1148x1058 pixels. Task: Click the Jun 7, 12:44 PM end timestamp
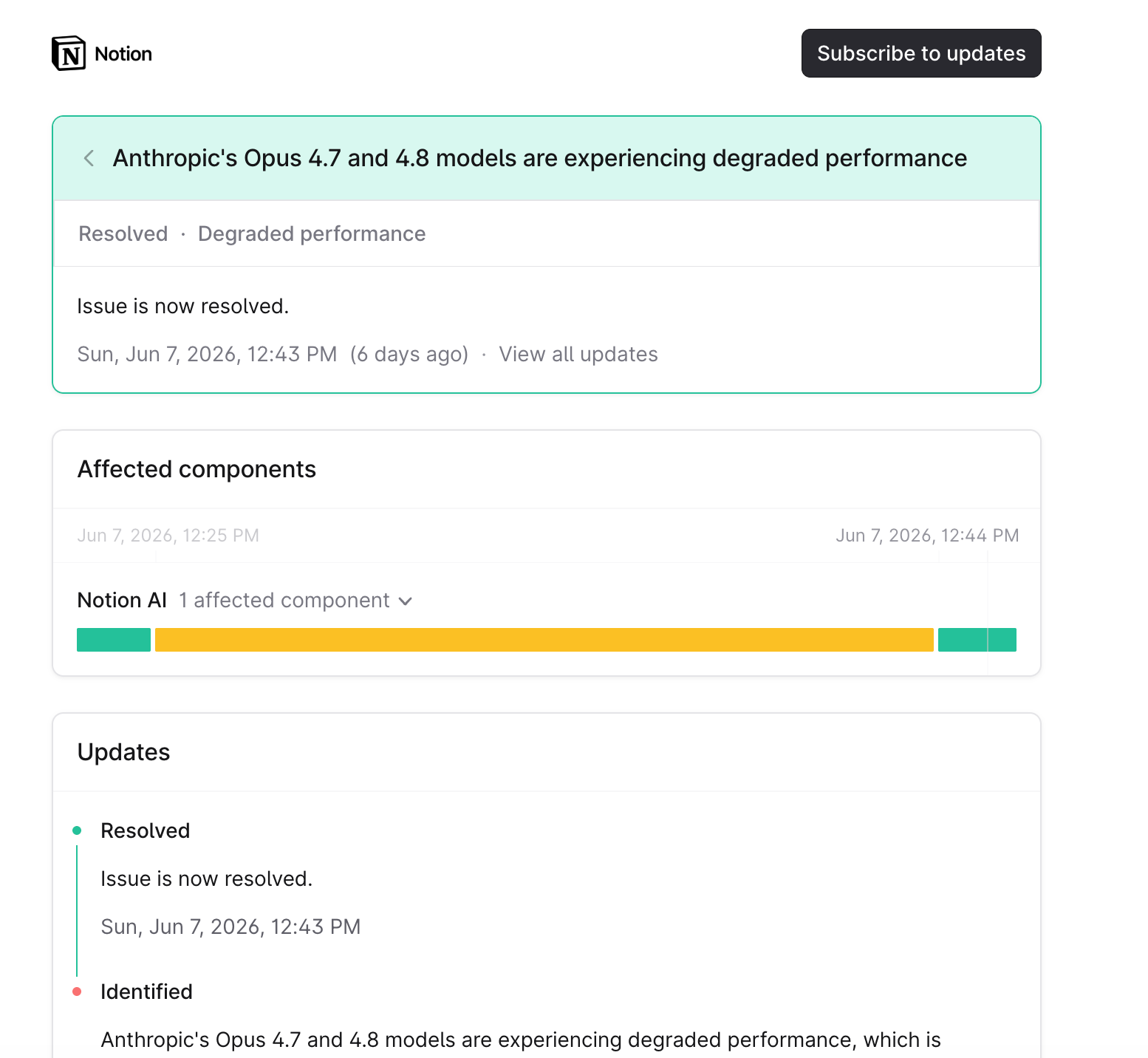click(x=927, y=536)
